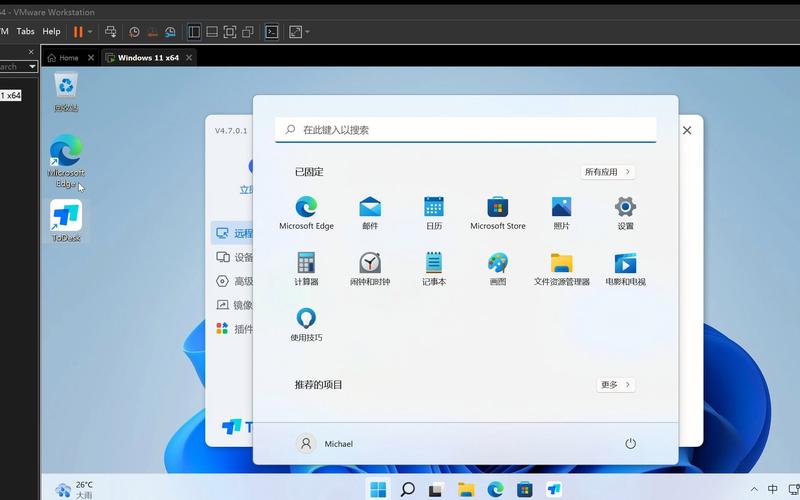Close the Windows 11 x64 tab
Viewport: 800px width, 500px height.
[x=189, y=58]
